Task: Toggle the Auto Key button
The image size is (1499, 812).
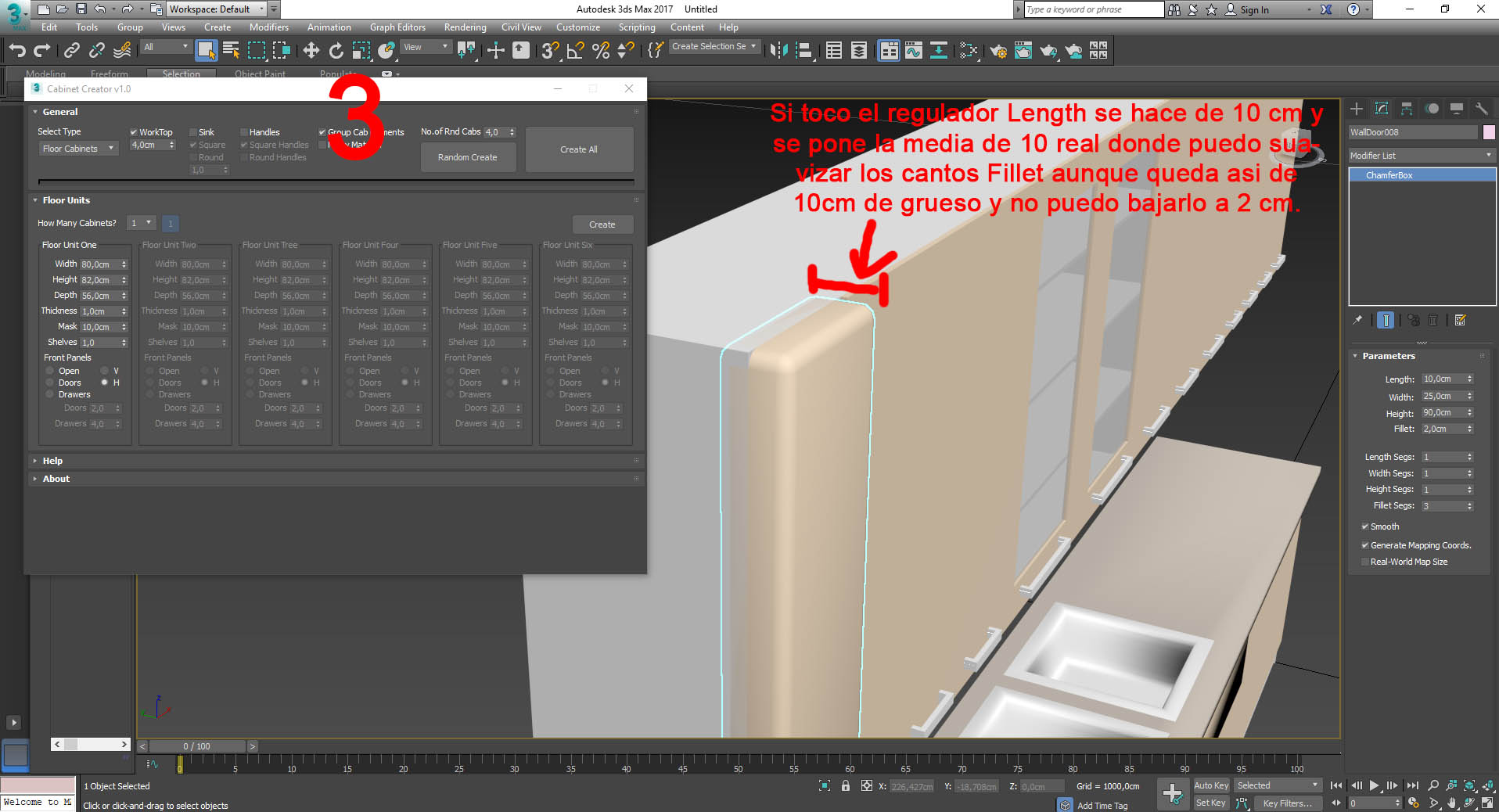Action: [x=1211, y=785]
